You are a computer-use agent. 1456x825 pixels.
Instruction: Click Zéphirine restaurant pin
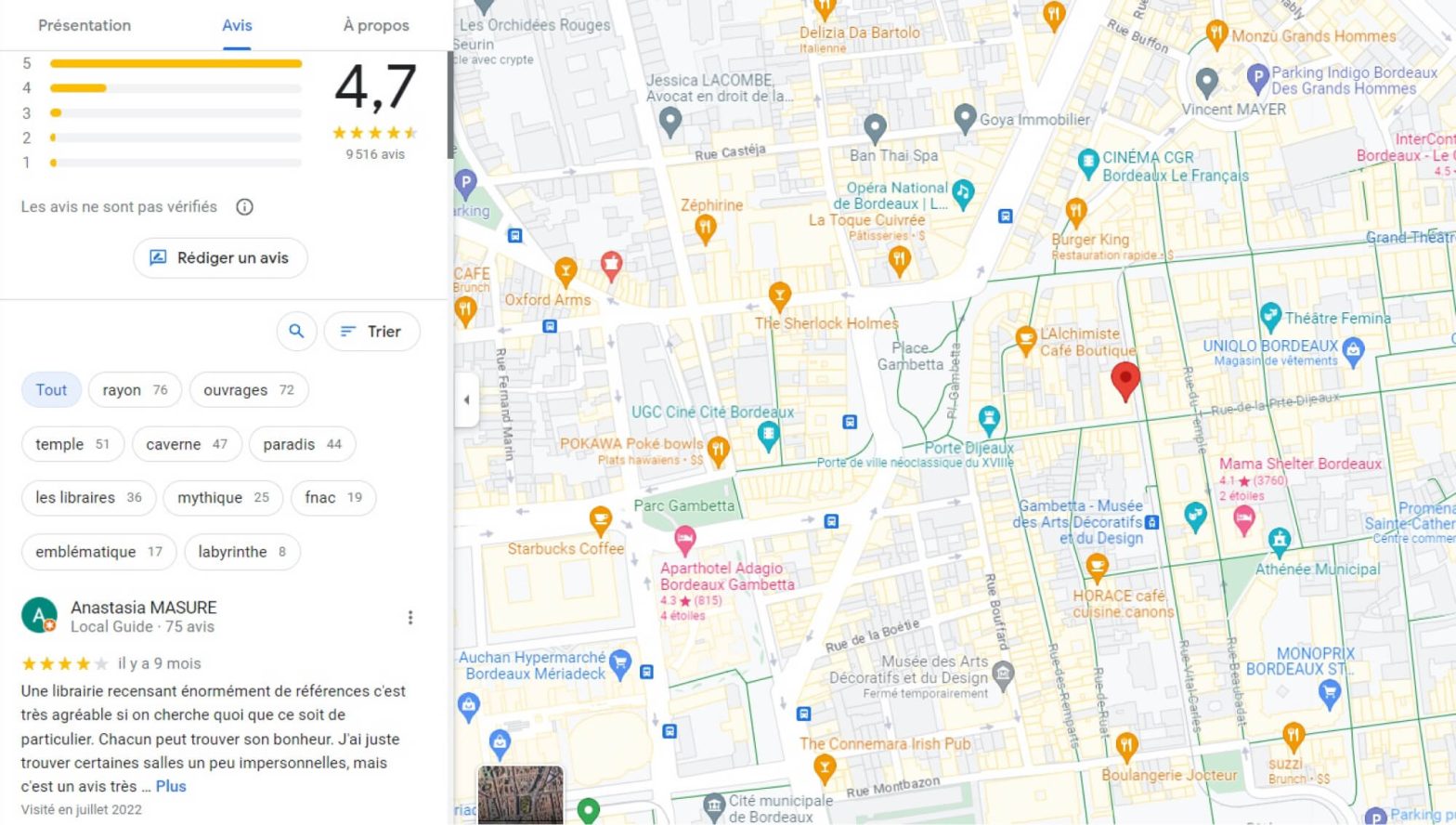coord(706,229)
